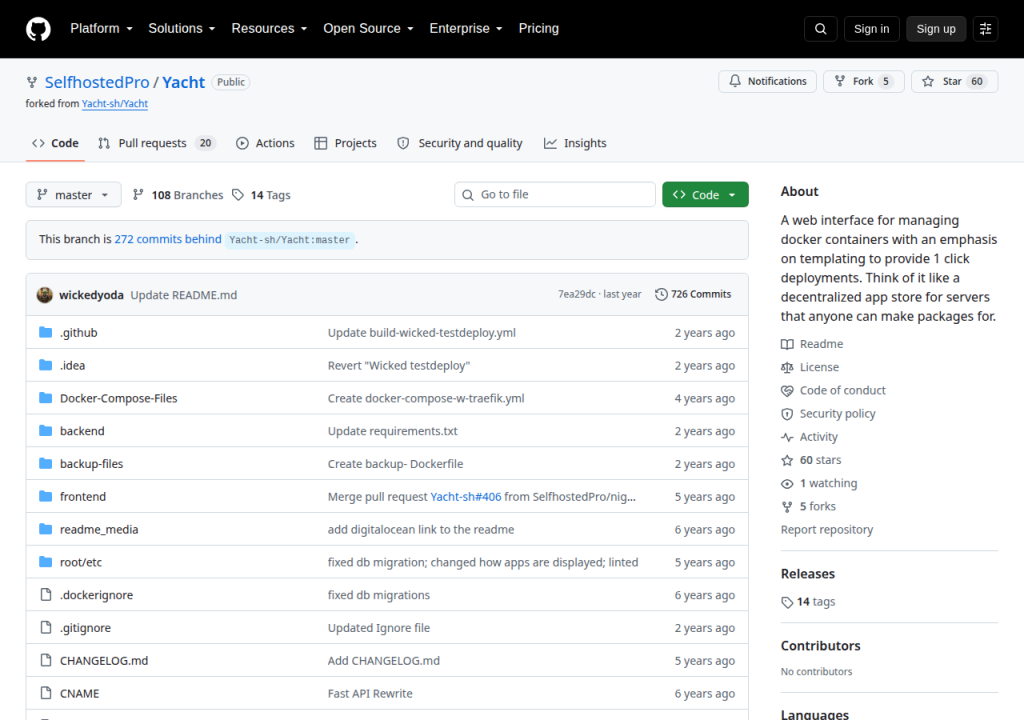Screen dimensions: 1024x720
Task: Open the Yacht-sh#406 pull request link
Action: click(x=466, y=497)
